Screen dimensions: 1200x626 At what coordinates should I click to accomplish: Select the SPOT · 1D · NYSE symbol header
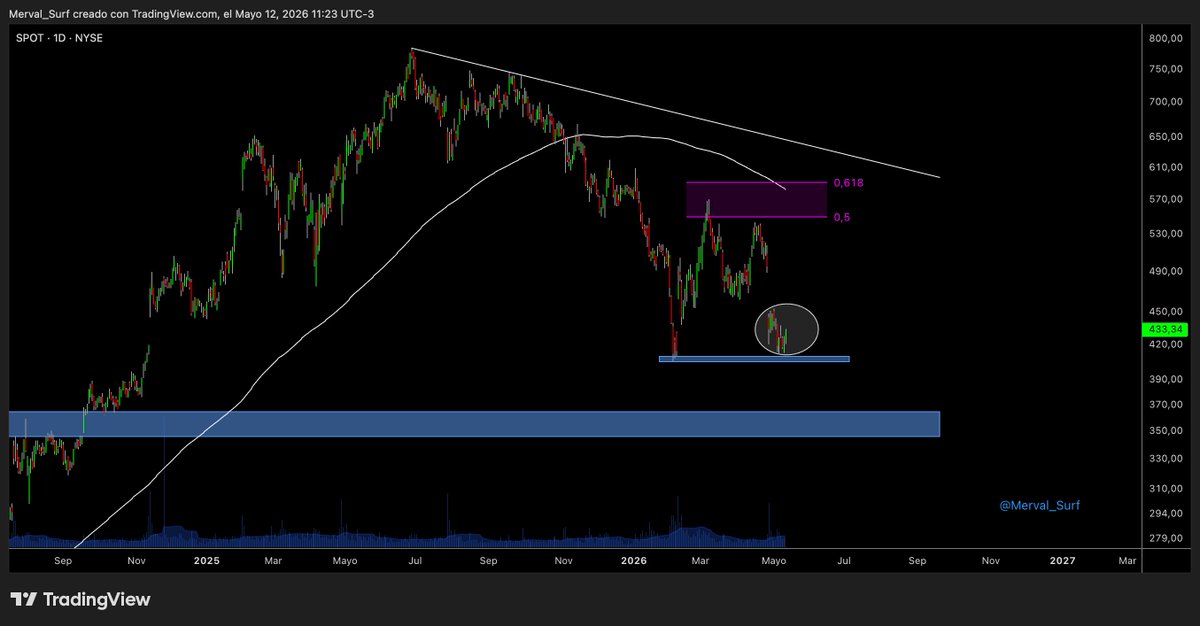click(60, 38)
